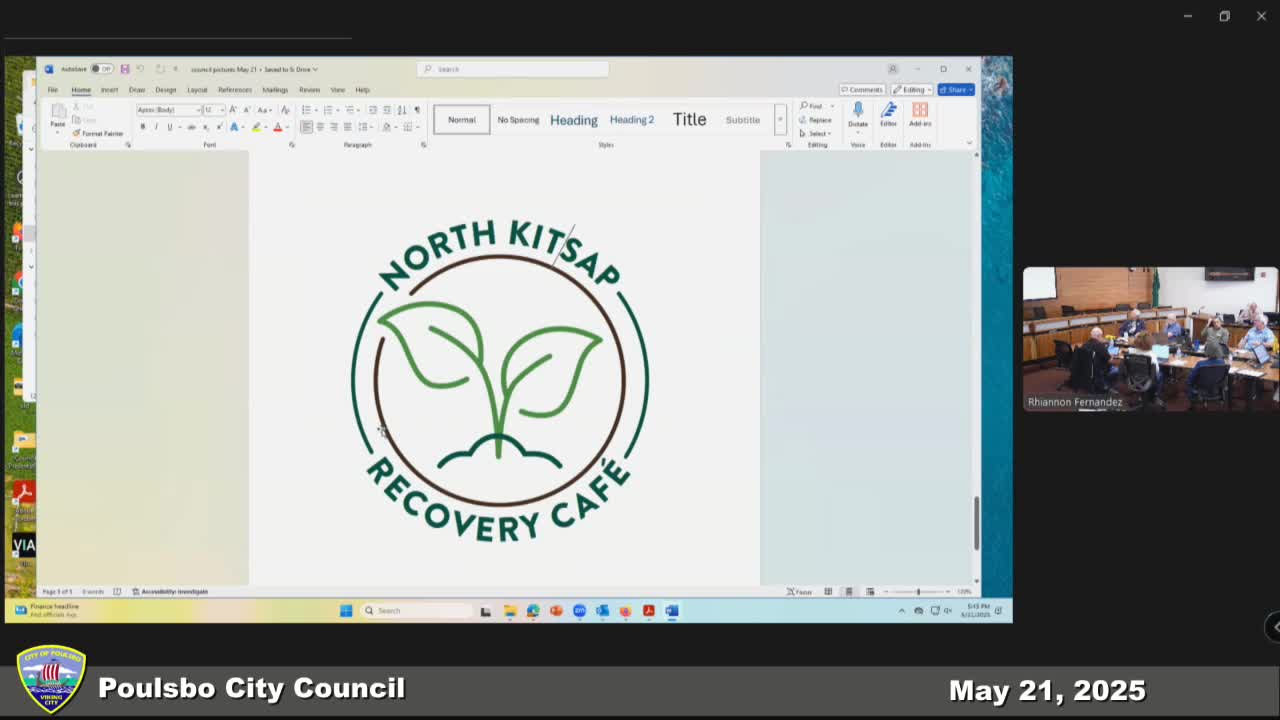1280x720 pixels.
Task: Click the account profile icon in title bar
Action: (892, 69)
